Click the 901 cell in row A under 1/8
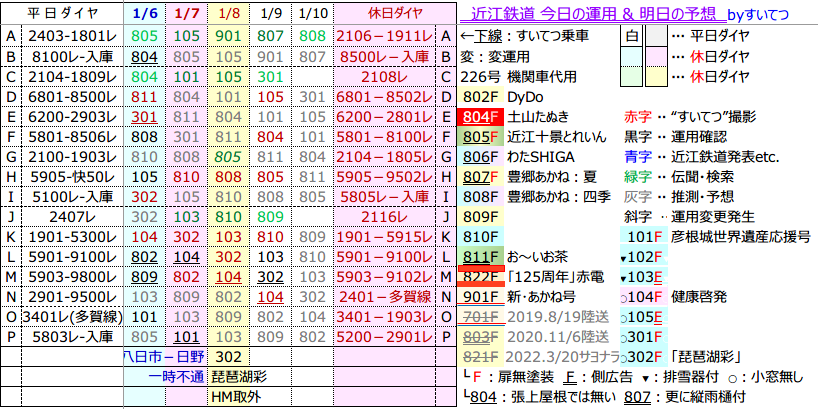Viewport: 818px width, 409px height. click(x=227, y=36)
